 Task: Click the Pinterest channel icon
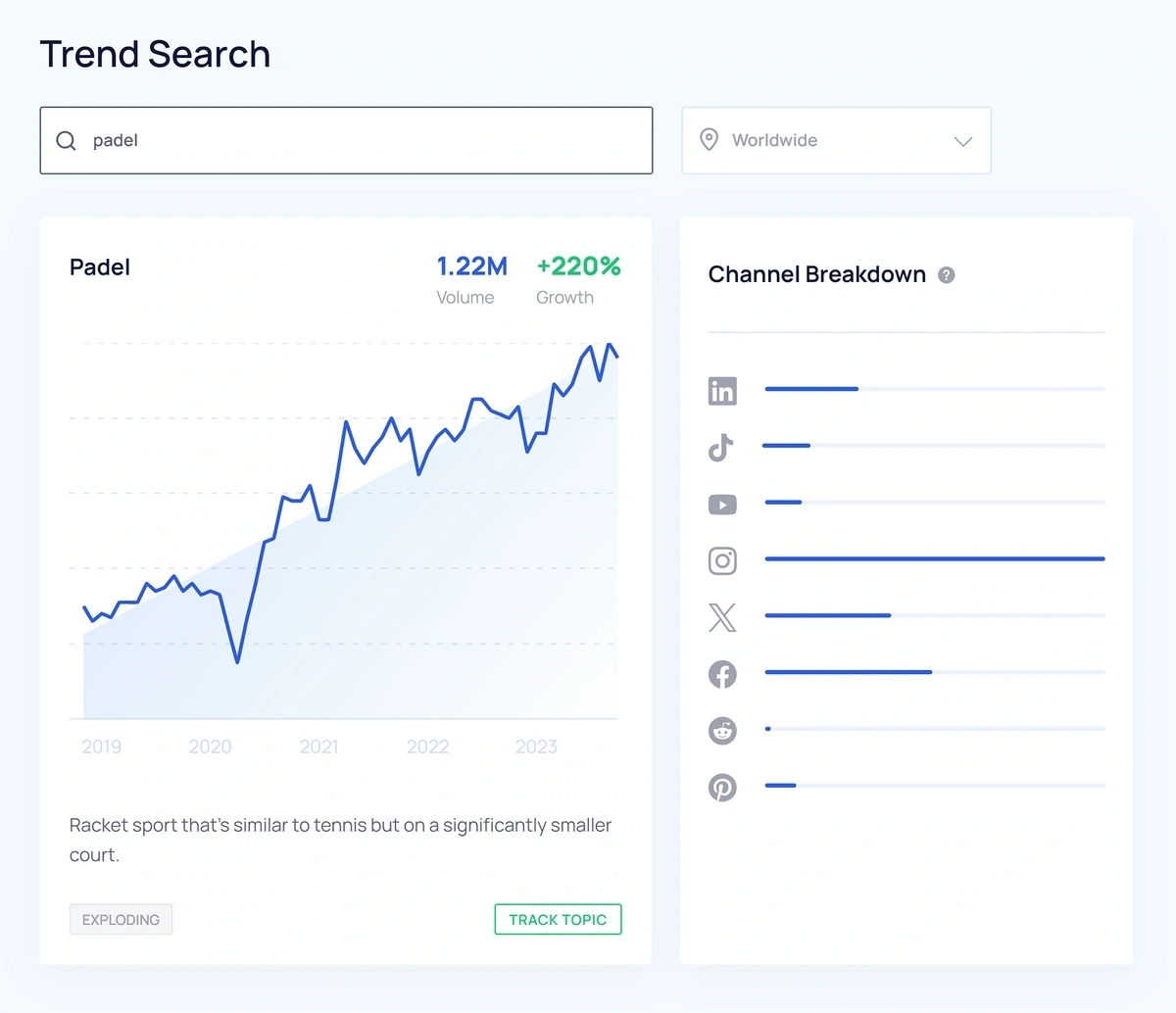(x=722, y=788)
